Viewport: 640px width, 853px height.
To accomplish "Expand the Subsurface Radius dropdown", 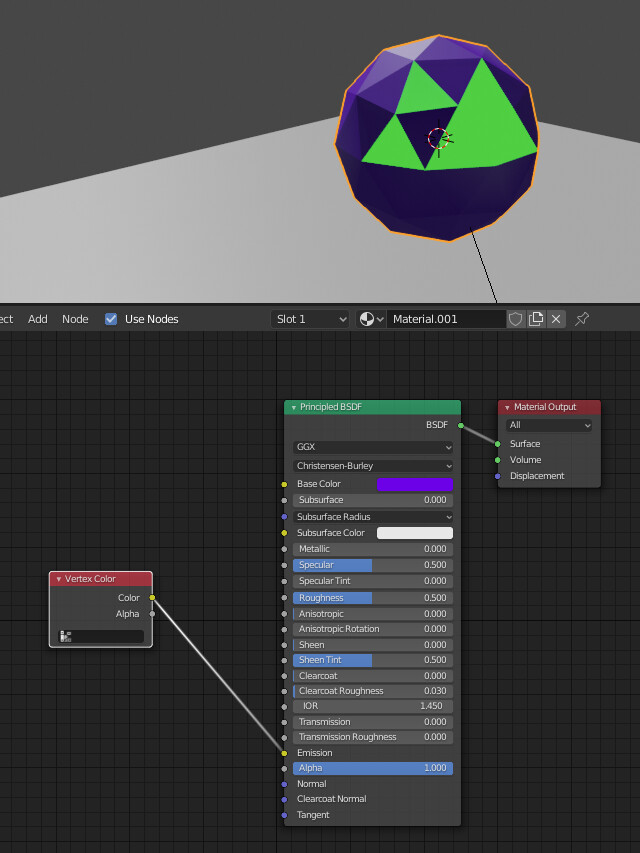I will point(373,517).
